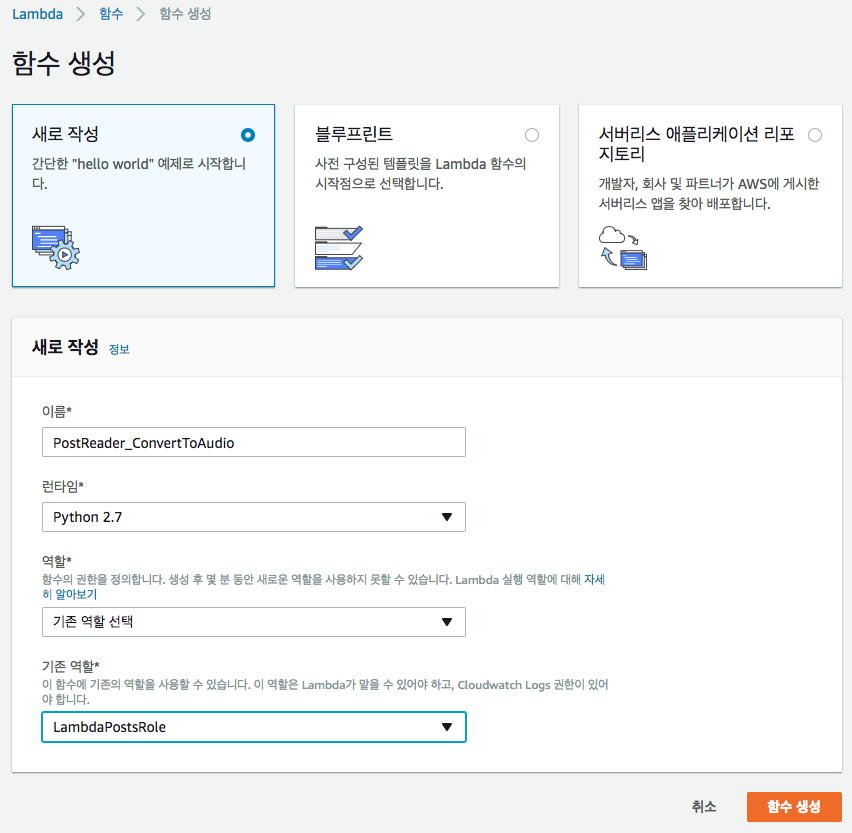The width and height of the screenshot is (852, 833).
Task: Click the 새로 작성 card title
Action: pos(65,134)
